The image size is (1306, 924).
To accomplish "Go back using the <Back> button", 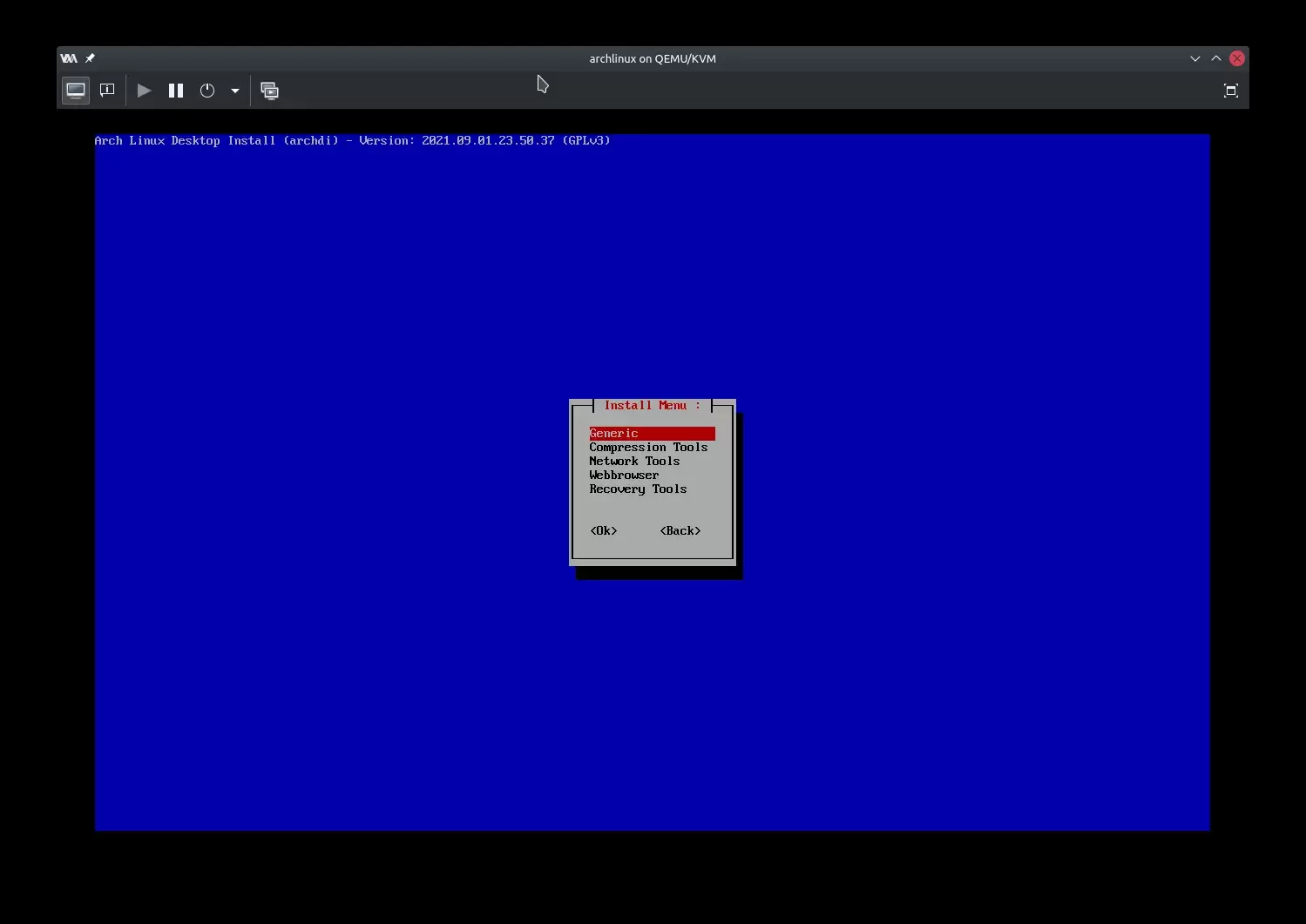I will (680, 531).
